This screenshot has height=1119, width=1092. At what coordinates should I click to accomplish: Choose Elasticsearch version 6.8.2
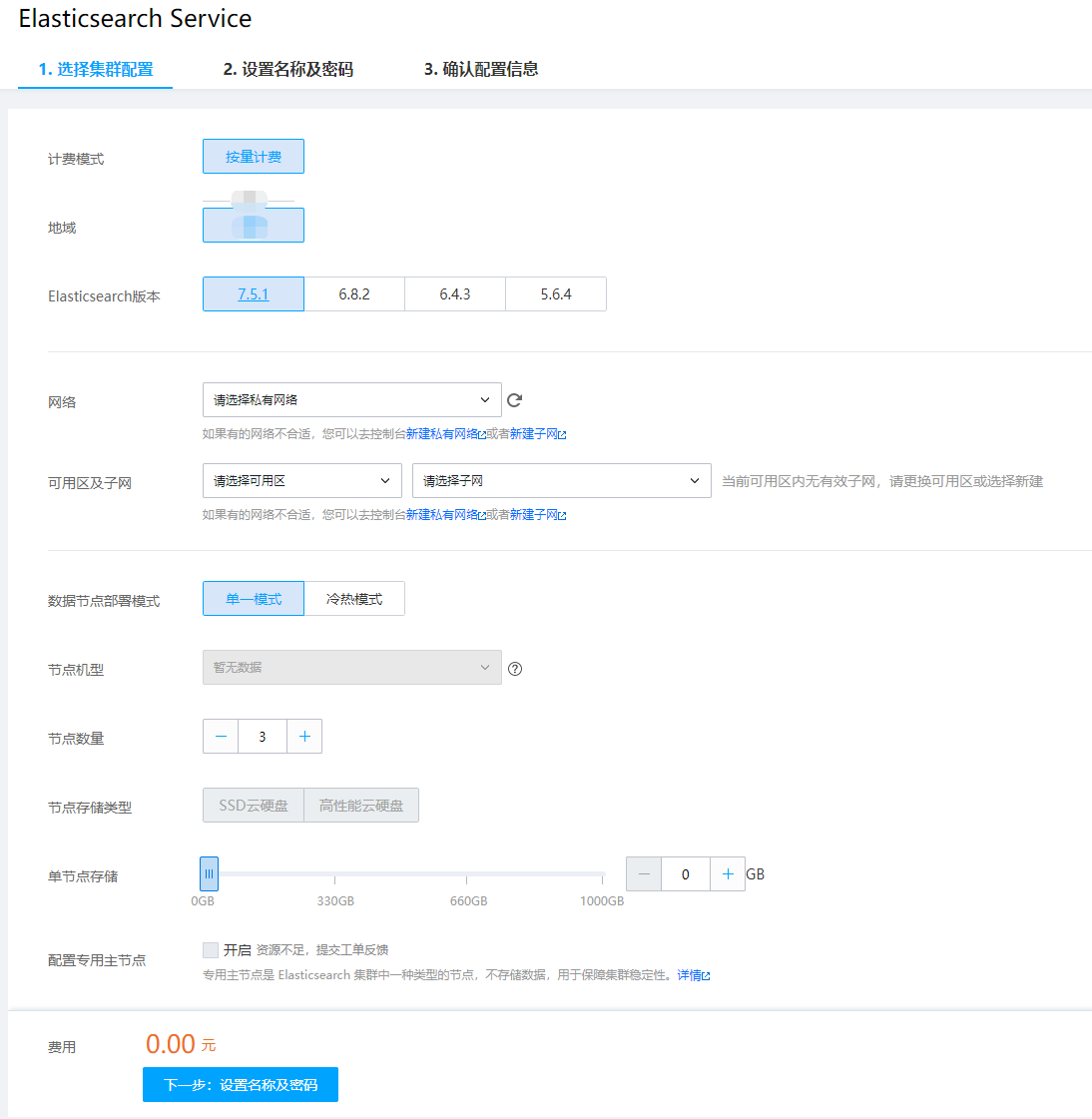tap(354, 294)
